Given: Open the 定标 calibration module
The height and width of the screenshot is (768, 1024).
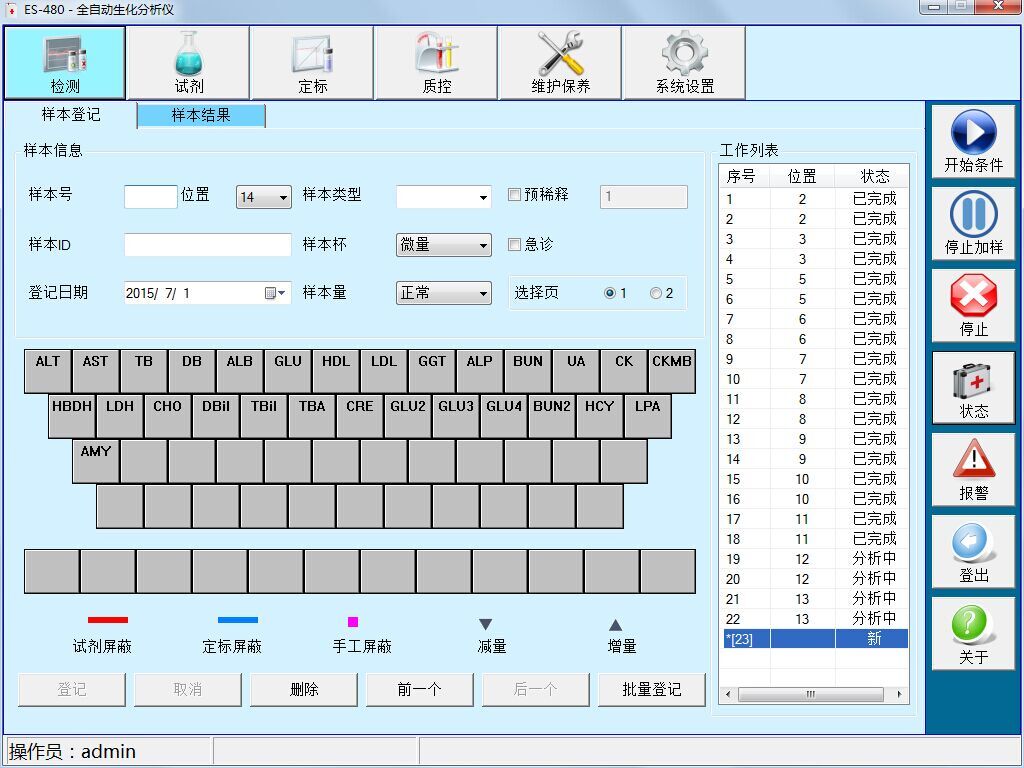Looking at the screenshot, I should tap(312, 63).
